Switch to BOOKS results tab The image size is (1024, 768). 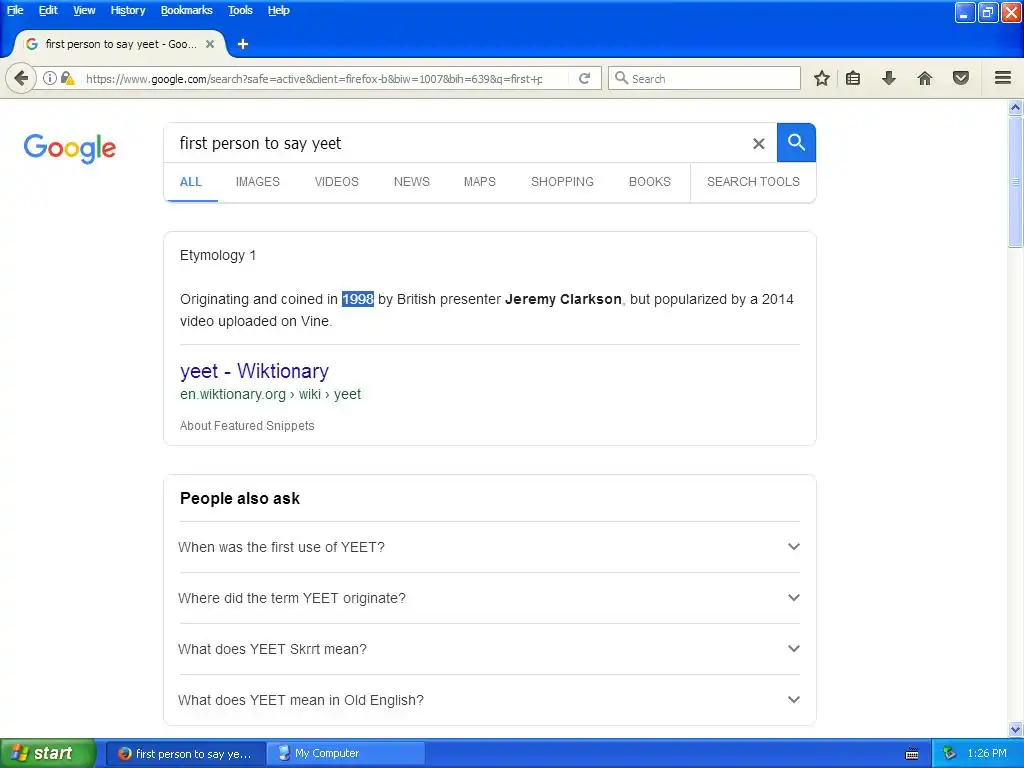click(650, 182)
